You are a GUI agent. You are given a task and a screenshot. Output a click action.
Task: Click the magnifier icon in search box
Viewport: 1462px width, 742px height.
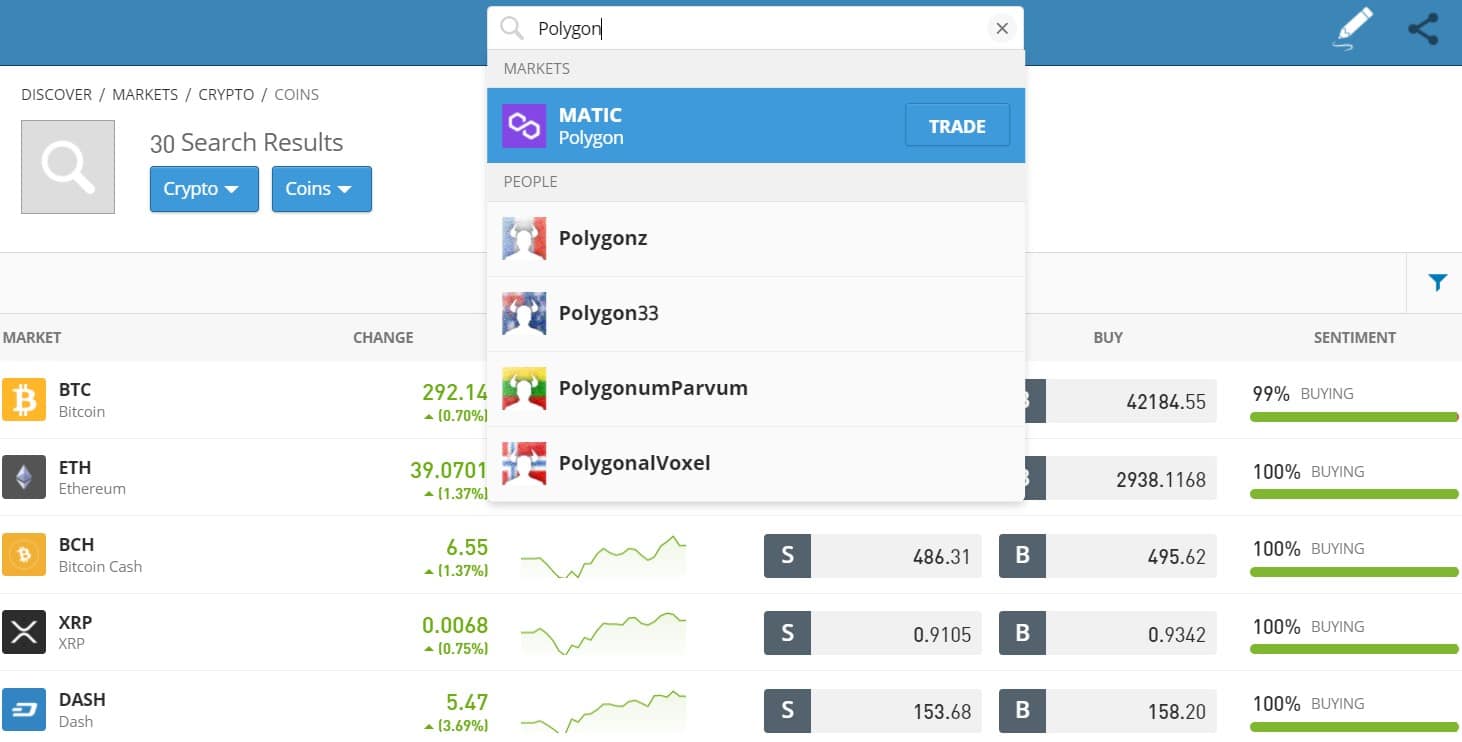[x=512, y=28]
